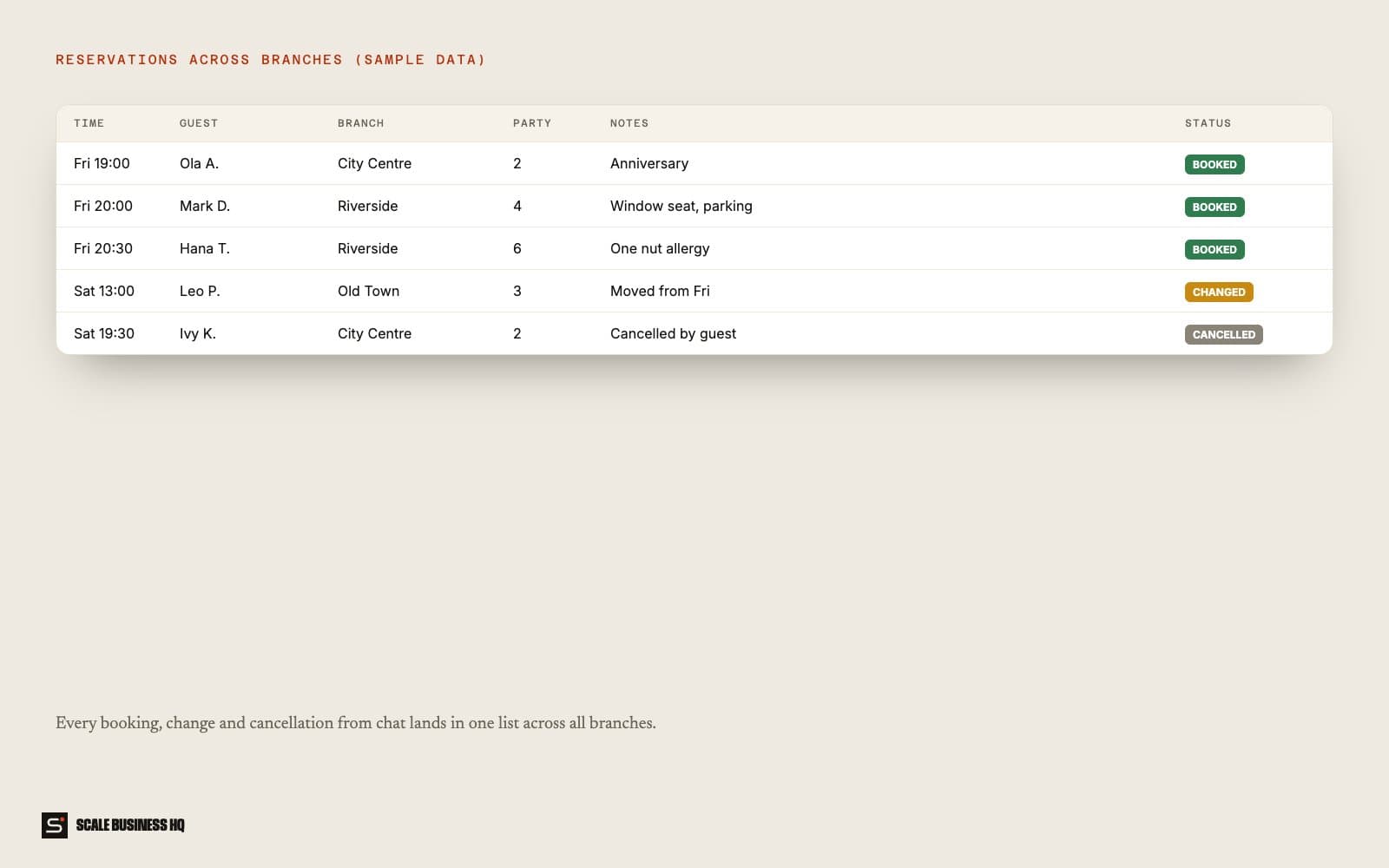Viewport: 1389px width, 868px height.
Task: Click the STATUS column header
Action: pyautogui.click(x=1208, y=123)
